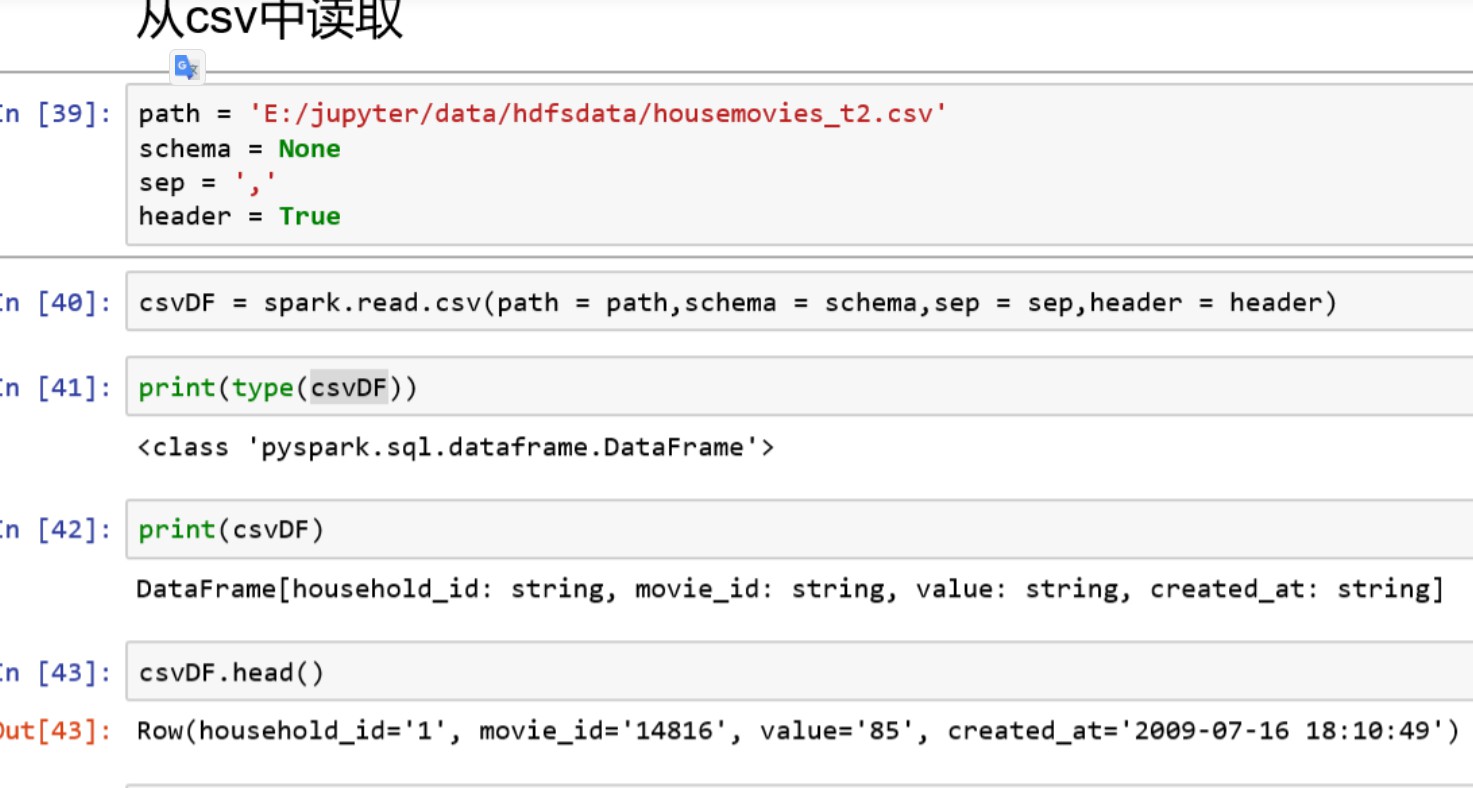Viewport: 1473px width, 788px height.
Task: Select the In [40] cell prompt
Action: 56,303
